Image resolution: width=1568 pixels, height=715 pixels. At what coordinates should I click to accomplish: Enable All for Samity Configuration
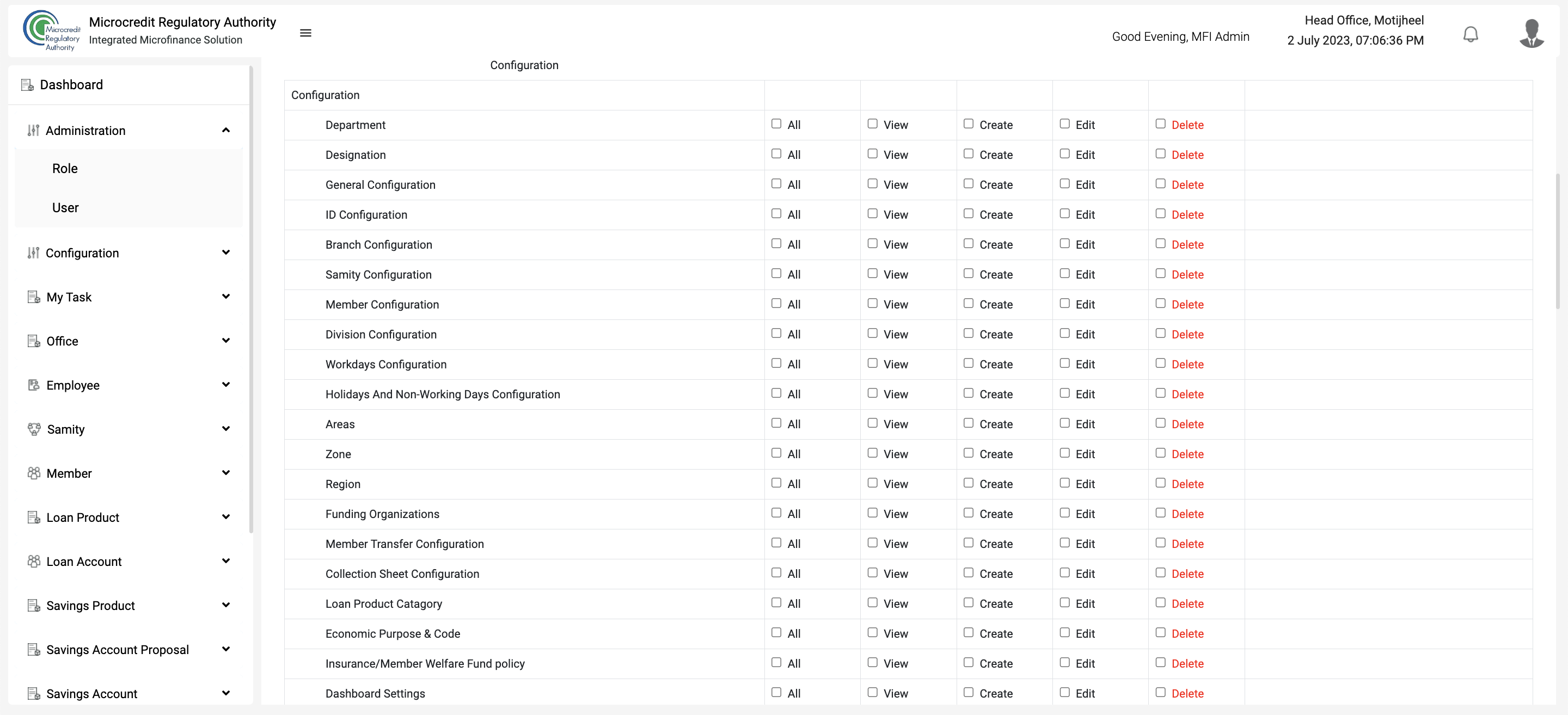pyautogui.click(x=776, y=274)
